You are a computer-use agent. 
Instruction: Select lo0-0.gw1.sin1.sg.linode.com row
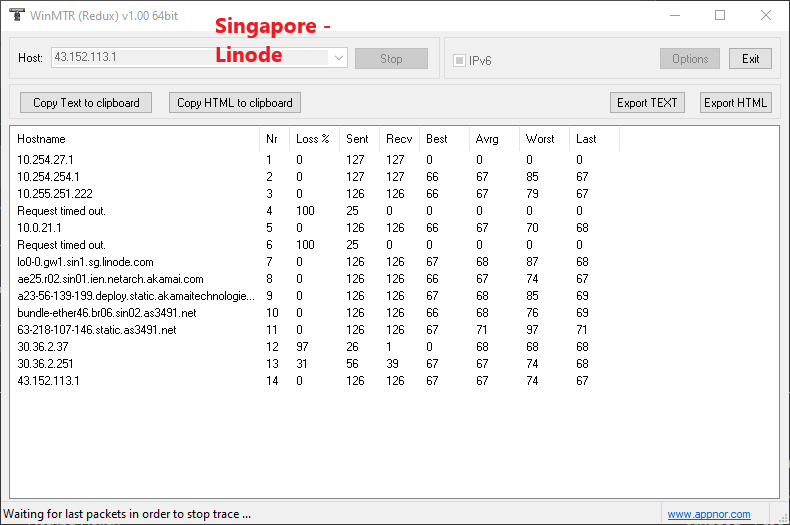click(x=315, y=262)
